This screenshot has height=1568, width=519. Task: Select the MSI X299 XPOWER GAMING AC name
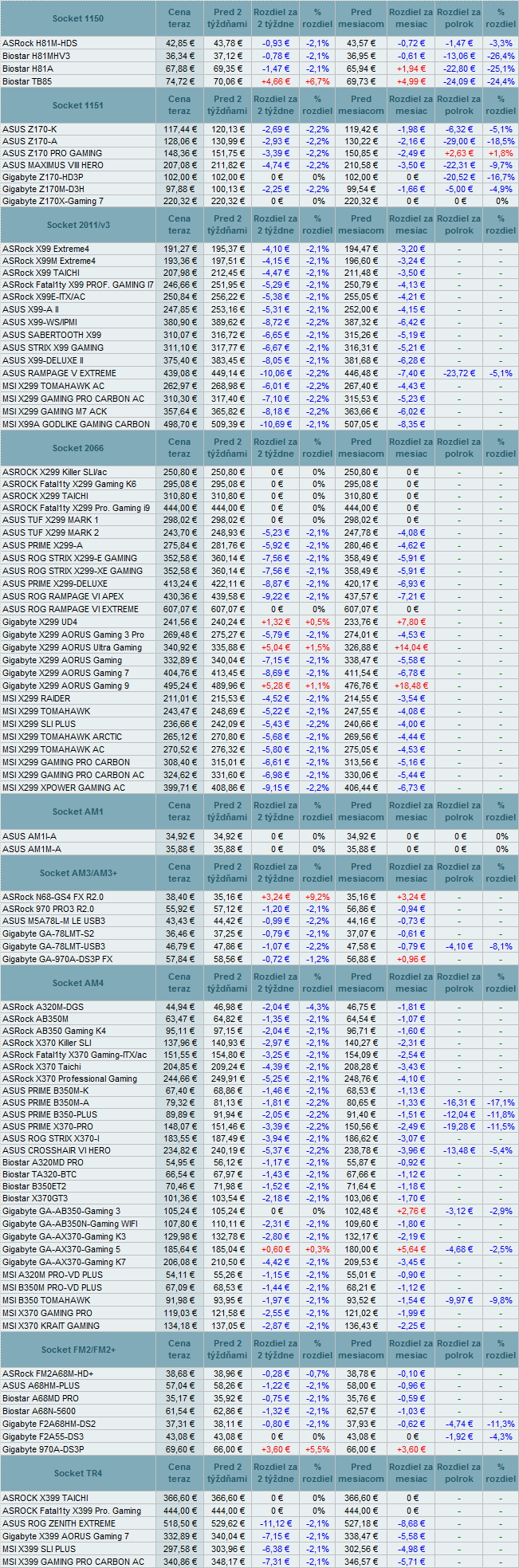click(x=64, y=788)
